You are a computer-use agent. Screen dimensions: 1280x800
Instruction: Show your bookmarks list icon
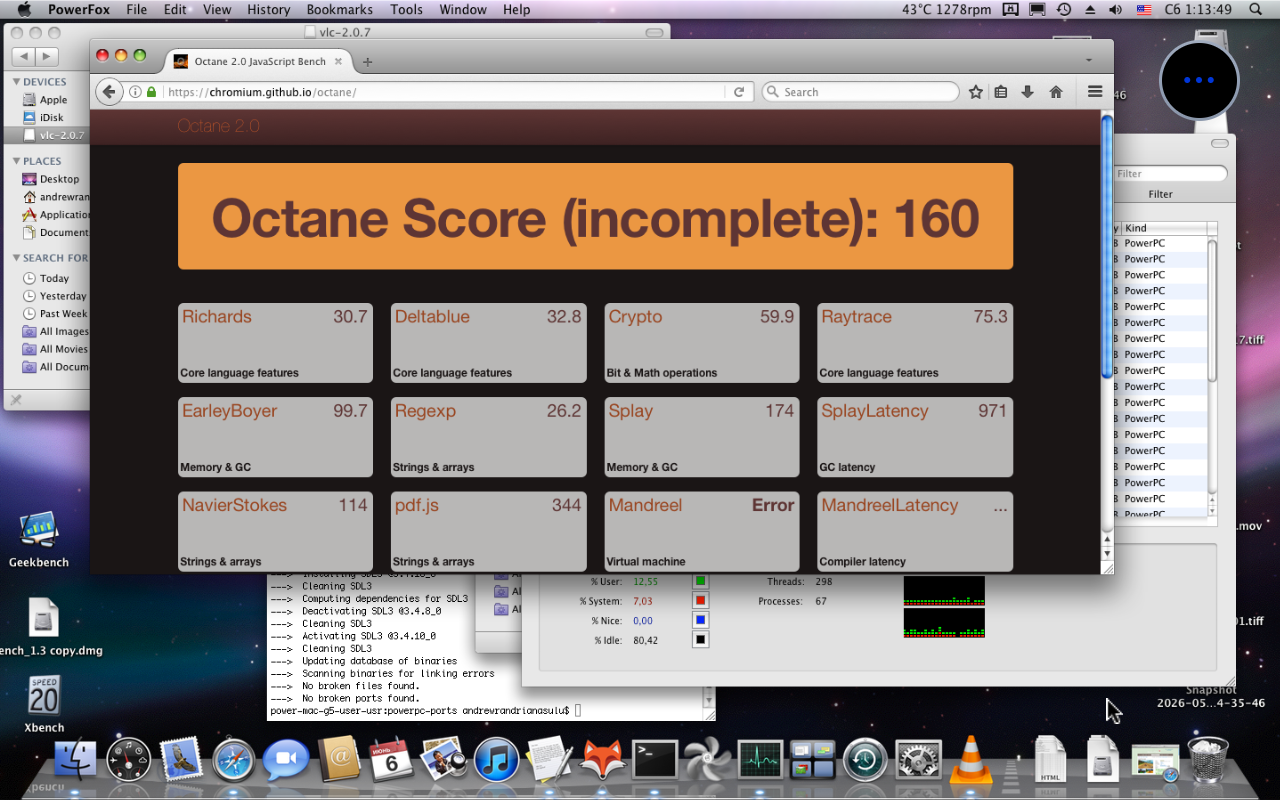point(1001,92)
